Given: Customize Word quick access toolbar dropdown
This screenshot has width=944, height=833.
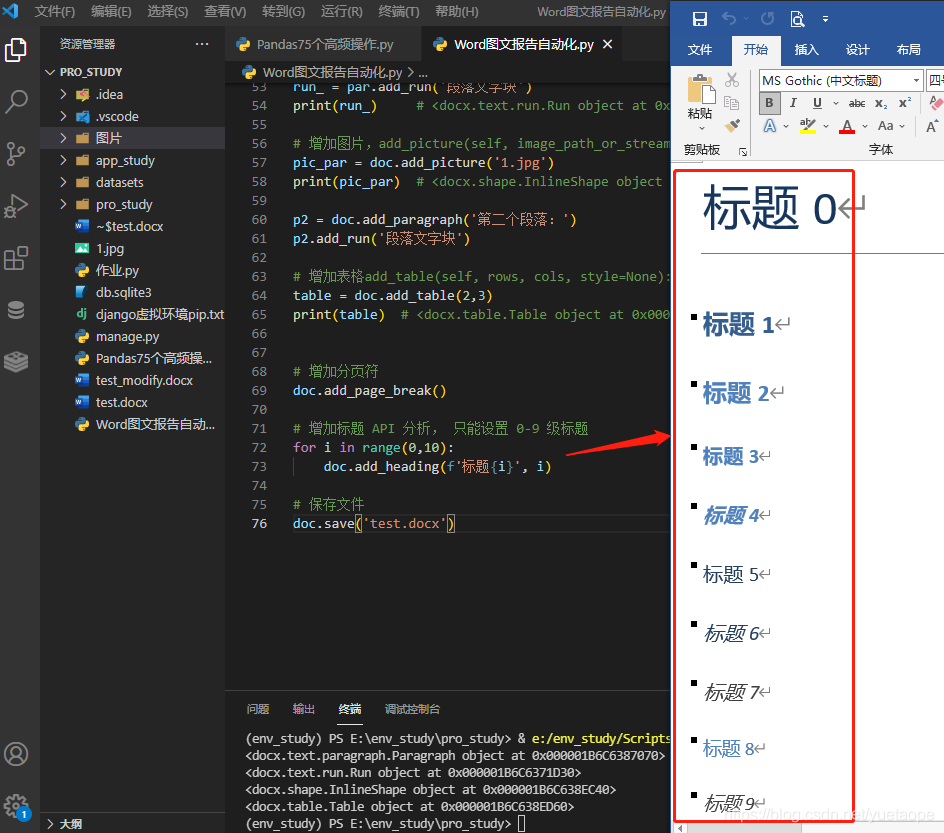Looking at the screenshot, I should click(825, 19).
